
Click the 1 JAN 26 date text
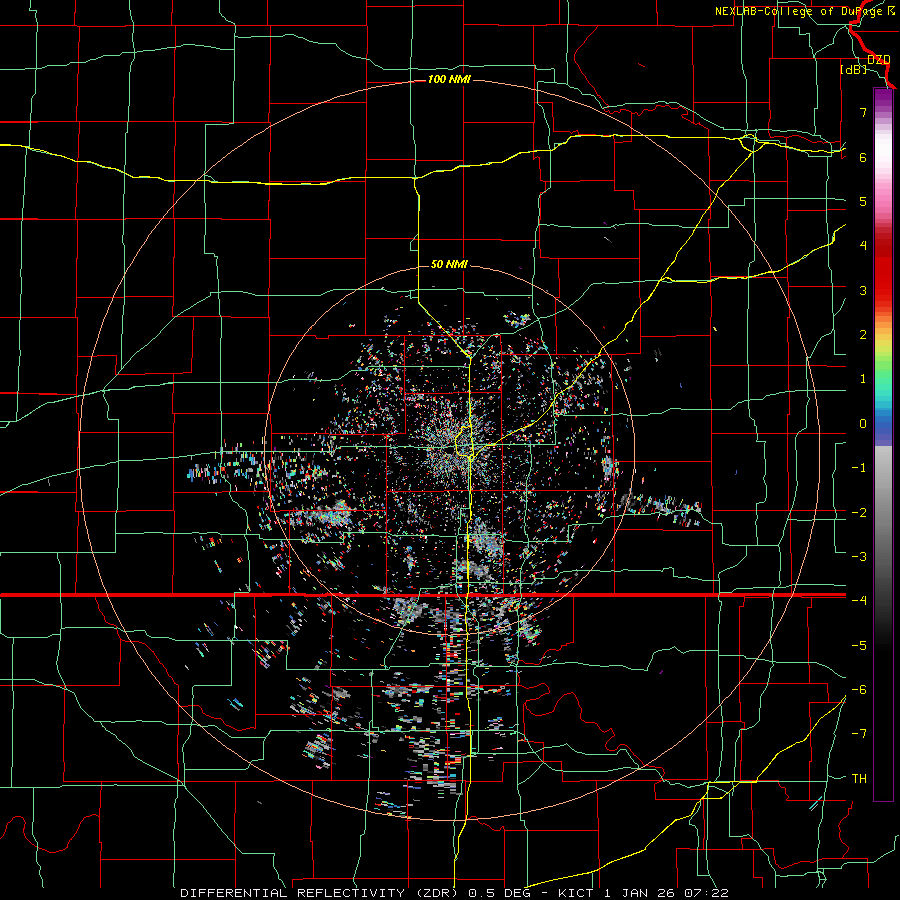642,893
